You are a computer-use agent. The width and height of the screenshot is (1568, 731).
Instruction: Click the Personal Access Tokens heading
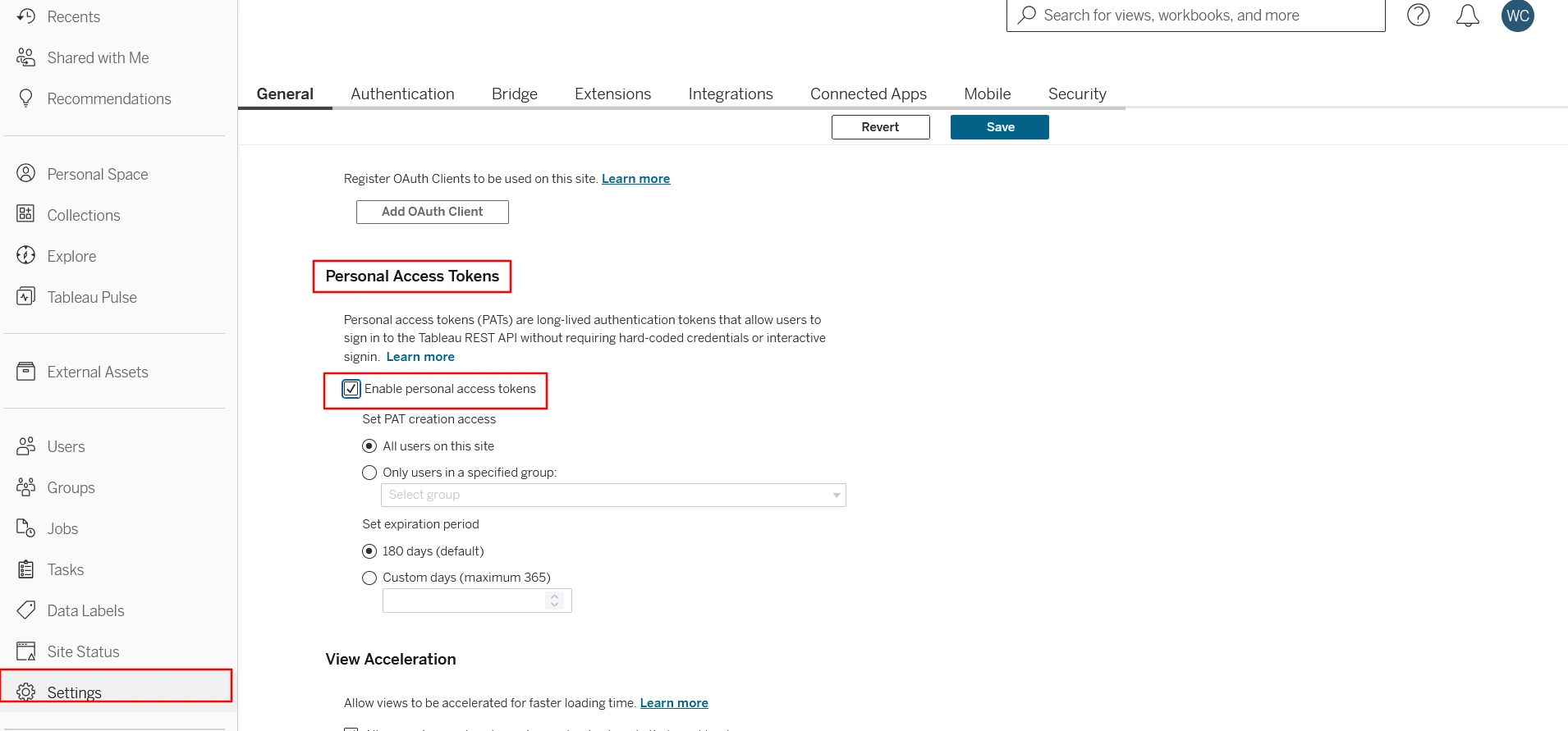[x=412, y=276]
